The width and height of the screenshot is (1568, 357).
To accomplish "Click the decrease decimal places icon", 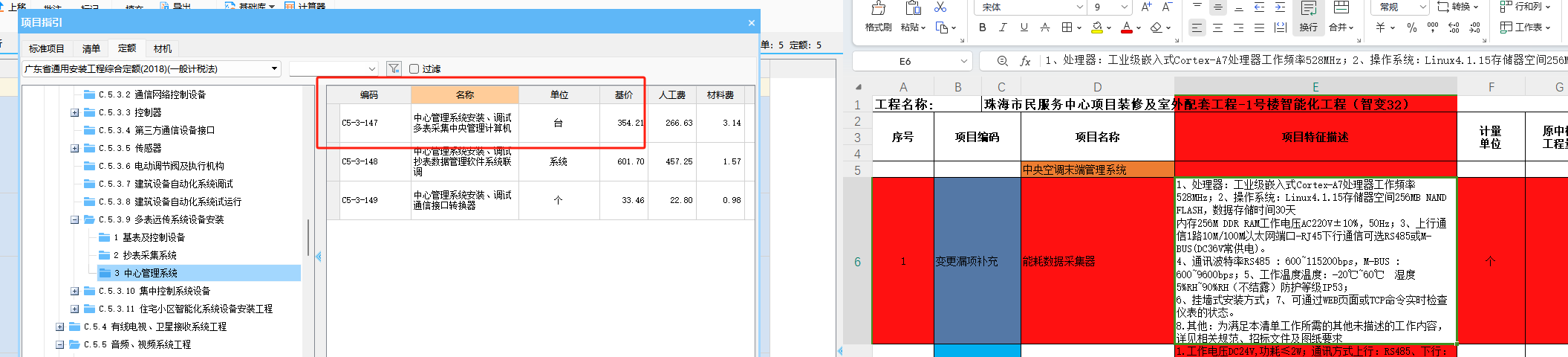I will click(1474, 28).
